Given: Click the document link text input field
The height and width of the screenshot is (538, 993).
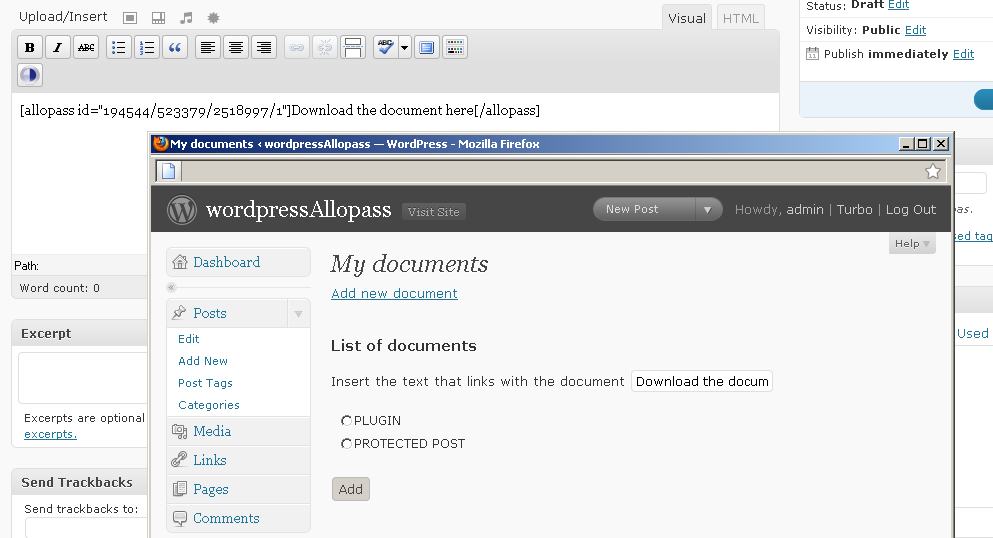Looking at the screenshot, I should coord(702,381).
